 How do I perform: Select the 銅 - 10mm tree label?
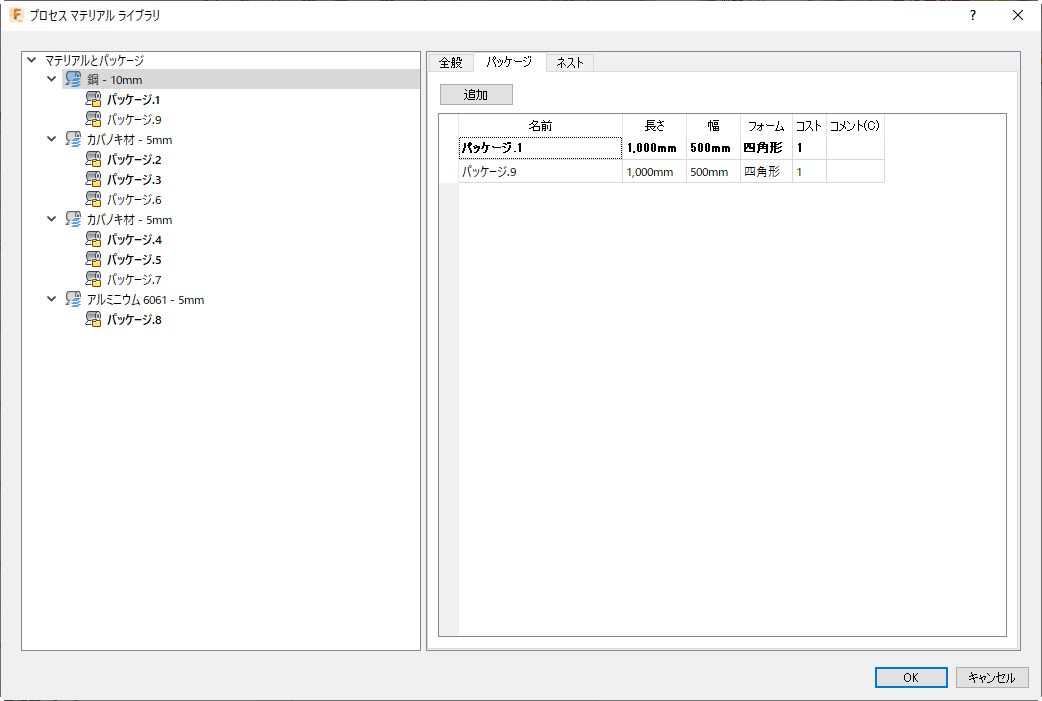pos(114,80)
